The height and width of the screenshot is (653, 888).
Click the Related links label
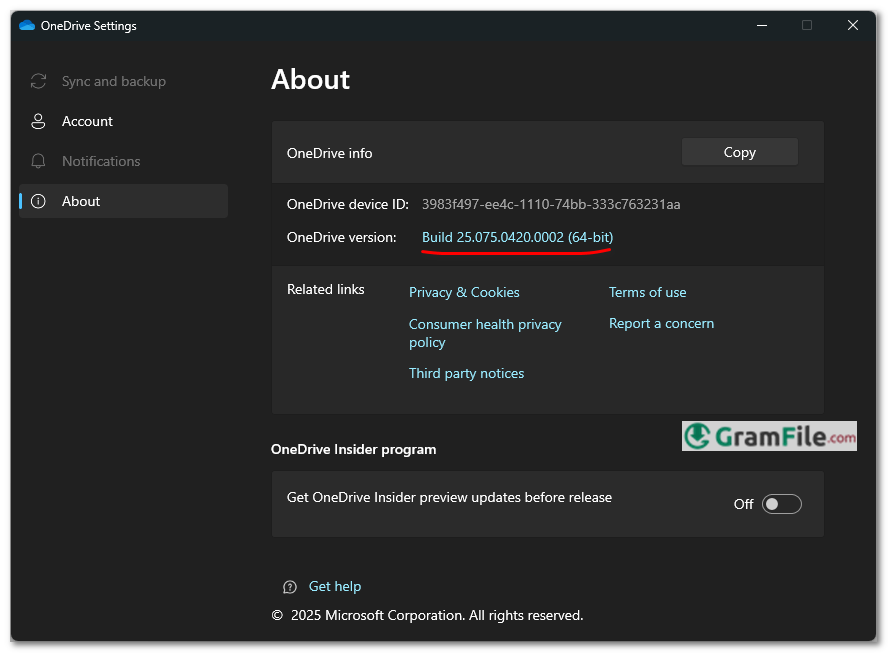click(x=326, y=289)
